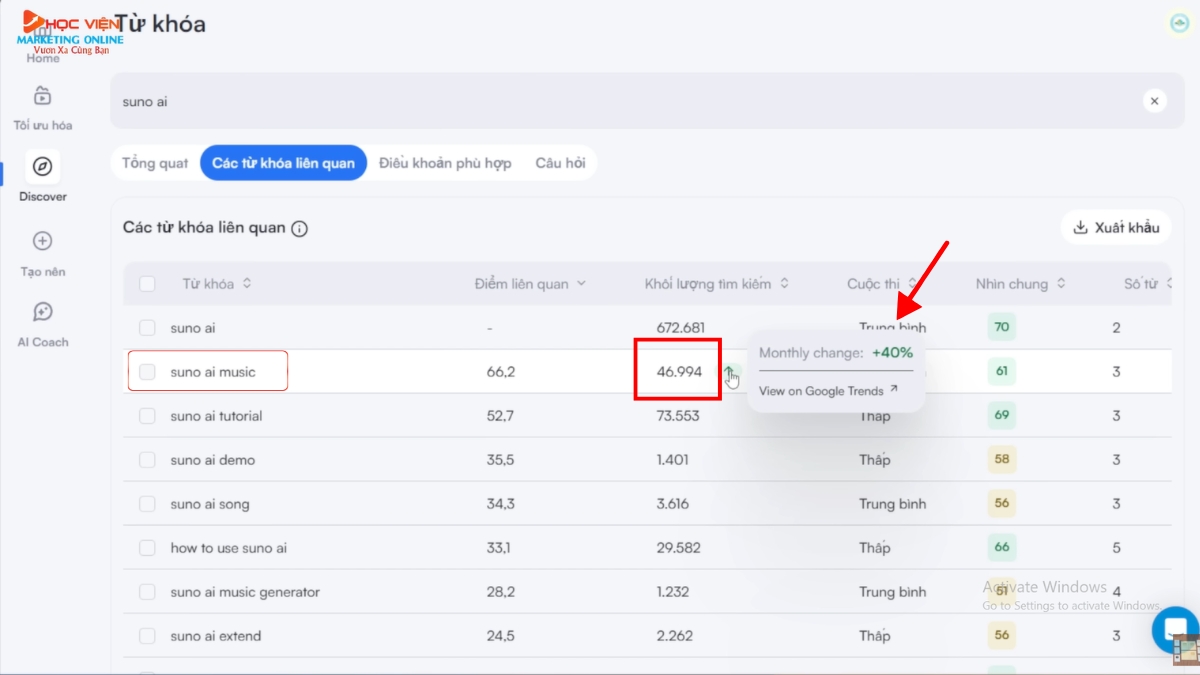Click the Xuất khẩu export button
Screen dimensions: 1200x675
[x=1115, y=228]
